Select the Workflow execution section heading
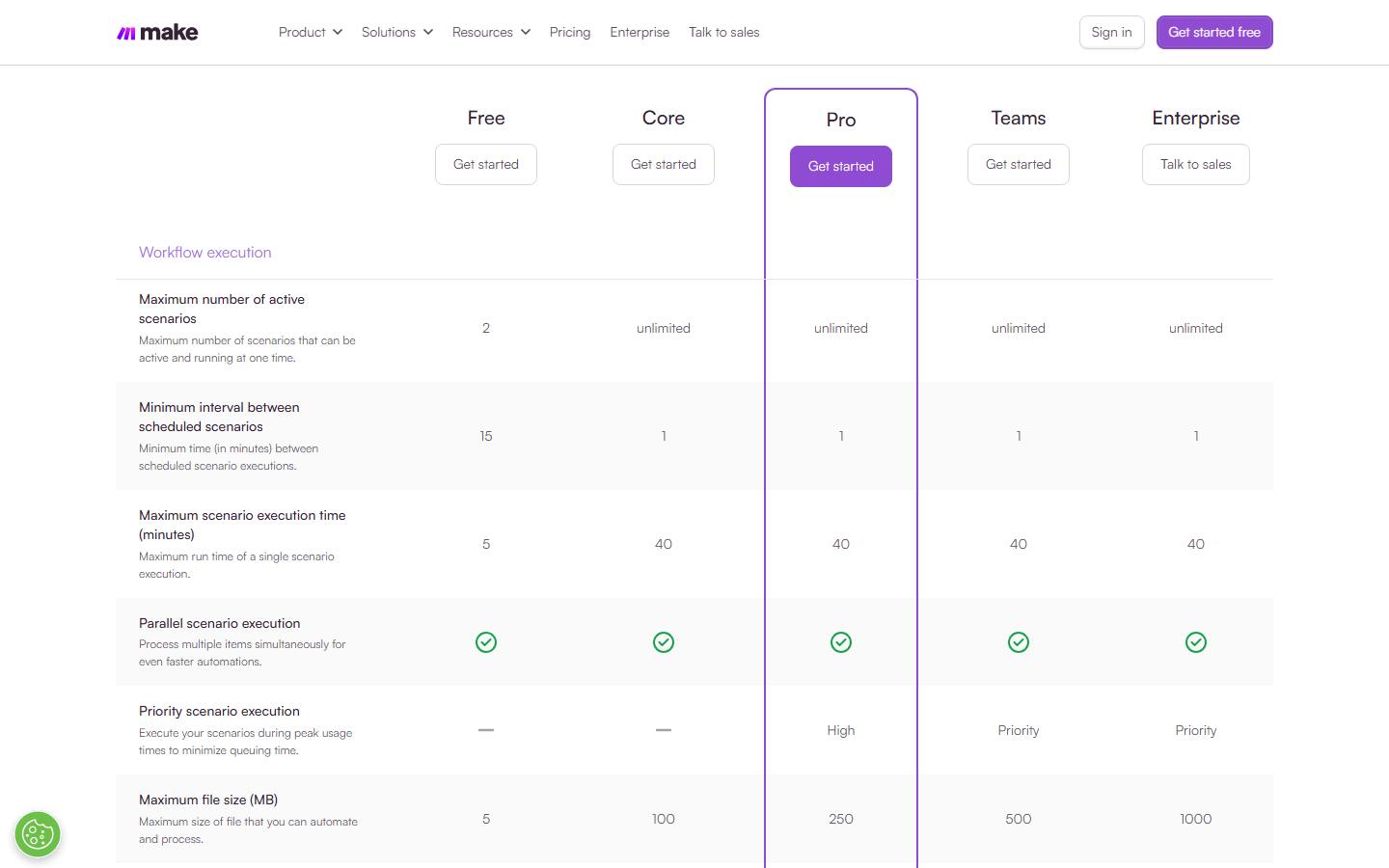This screenshot has width=1389, height=868. 205,252
